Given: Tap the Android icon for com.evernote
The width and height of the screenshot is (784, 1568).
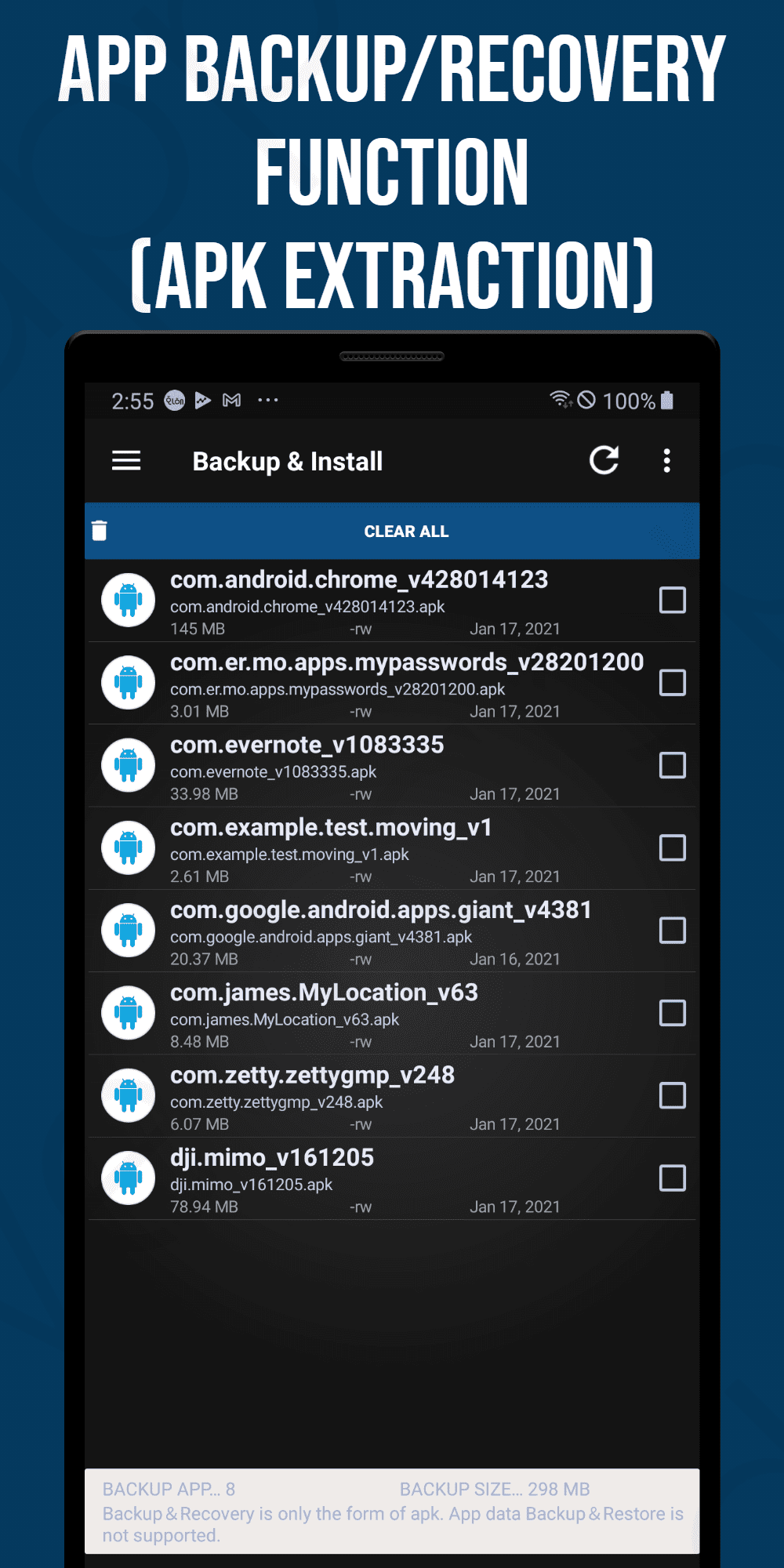Looking at the screenshot, I should point(129,765).
